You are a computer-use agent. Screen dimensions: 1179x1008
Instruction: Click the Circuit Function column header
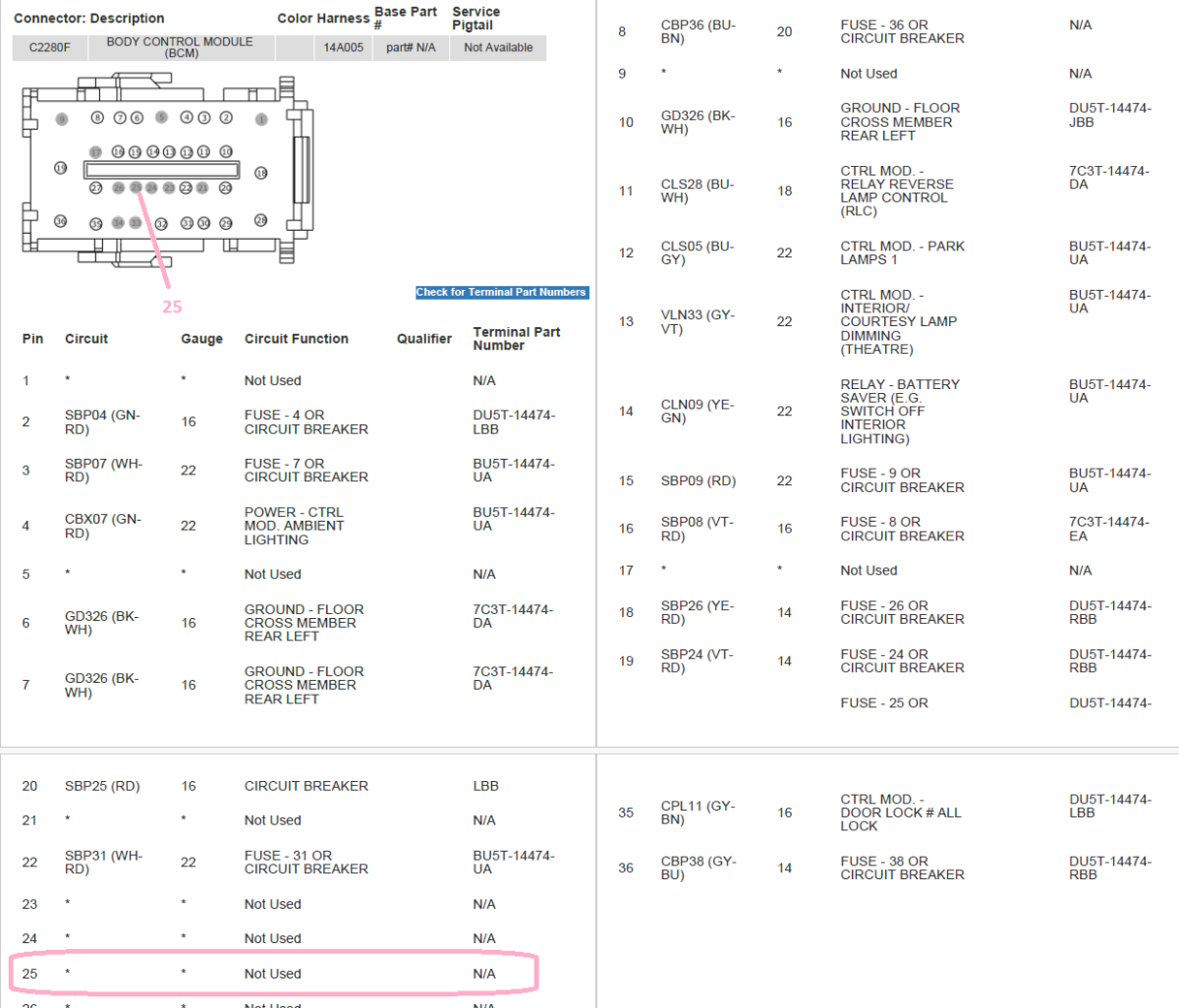pos(296,339)
